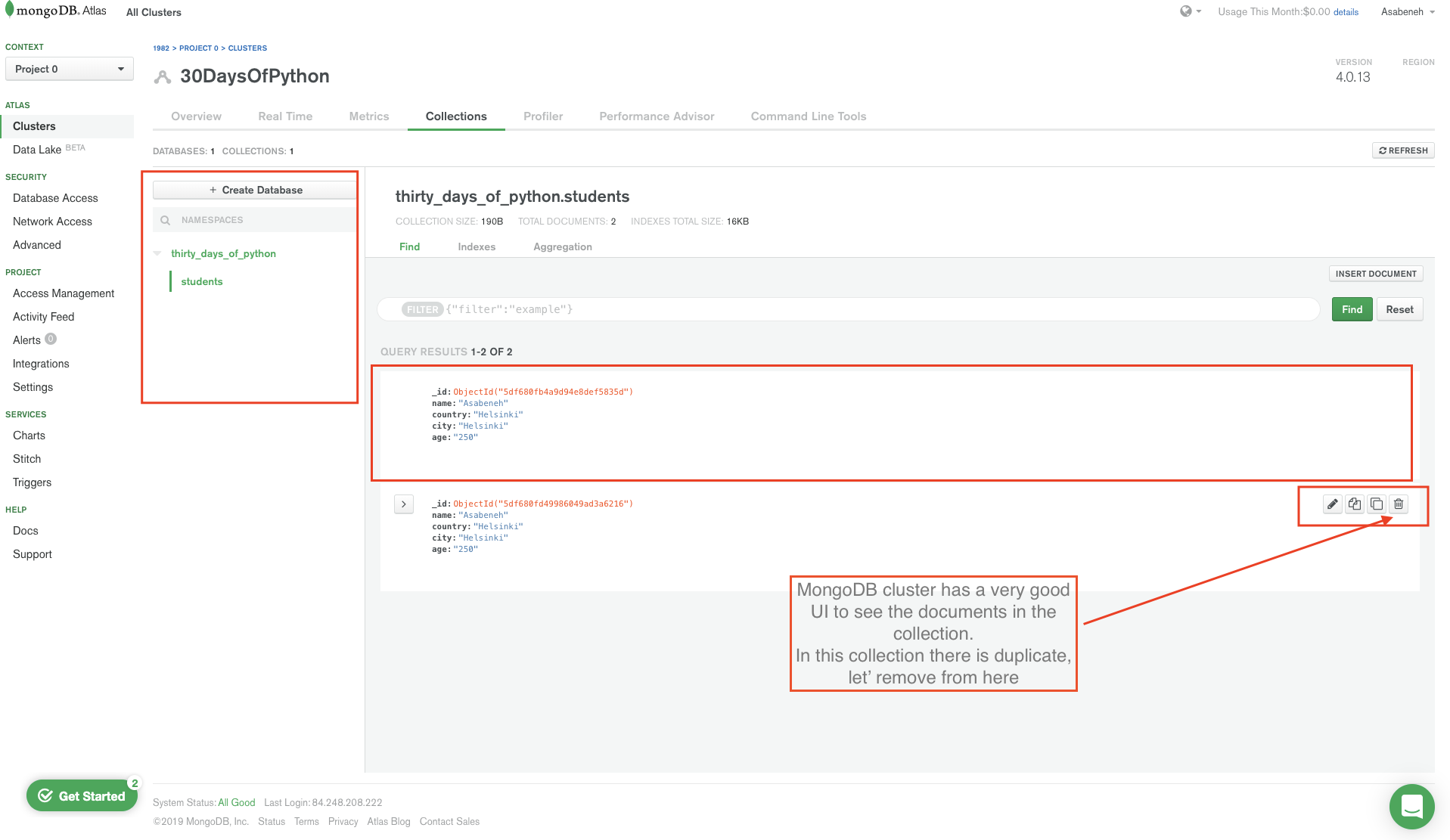
Task: Click the globe icon in top bar
Action: (x=1186, y=11)
